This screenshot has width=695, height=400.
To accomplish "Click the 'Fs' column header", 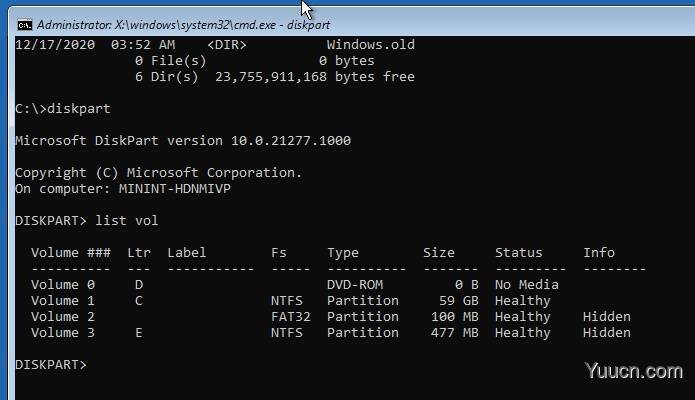I will click(279, 252).
